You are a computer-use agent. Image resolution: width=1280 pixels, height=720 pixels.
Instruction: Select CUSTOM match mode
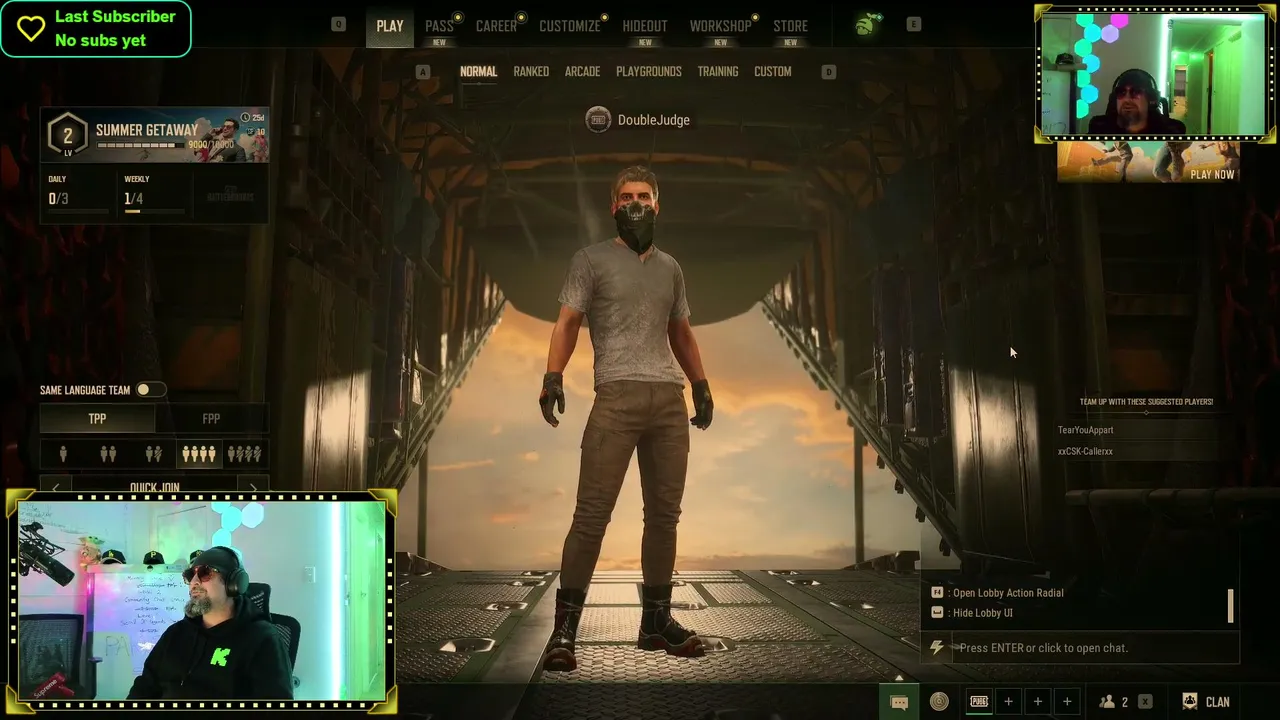(x=772, y=72)
